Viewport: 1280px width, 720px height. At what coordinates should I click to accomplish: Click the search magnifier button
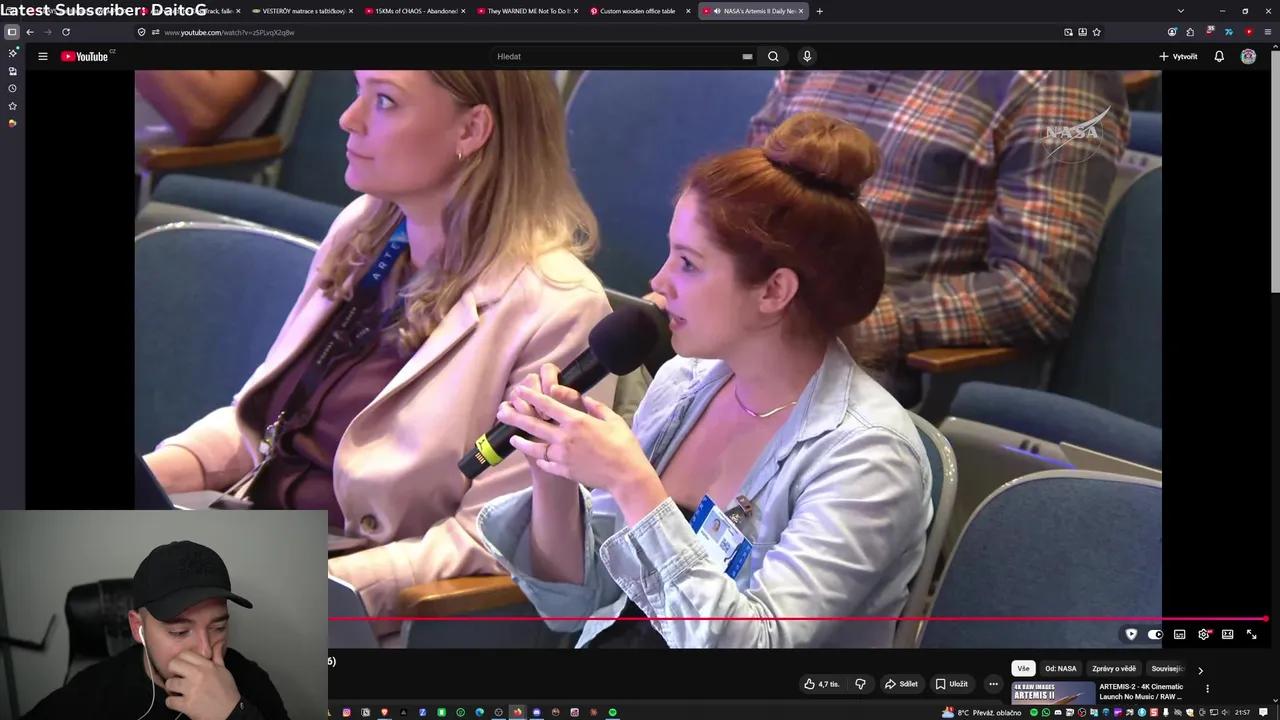tap(773, 56)
